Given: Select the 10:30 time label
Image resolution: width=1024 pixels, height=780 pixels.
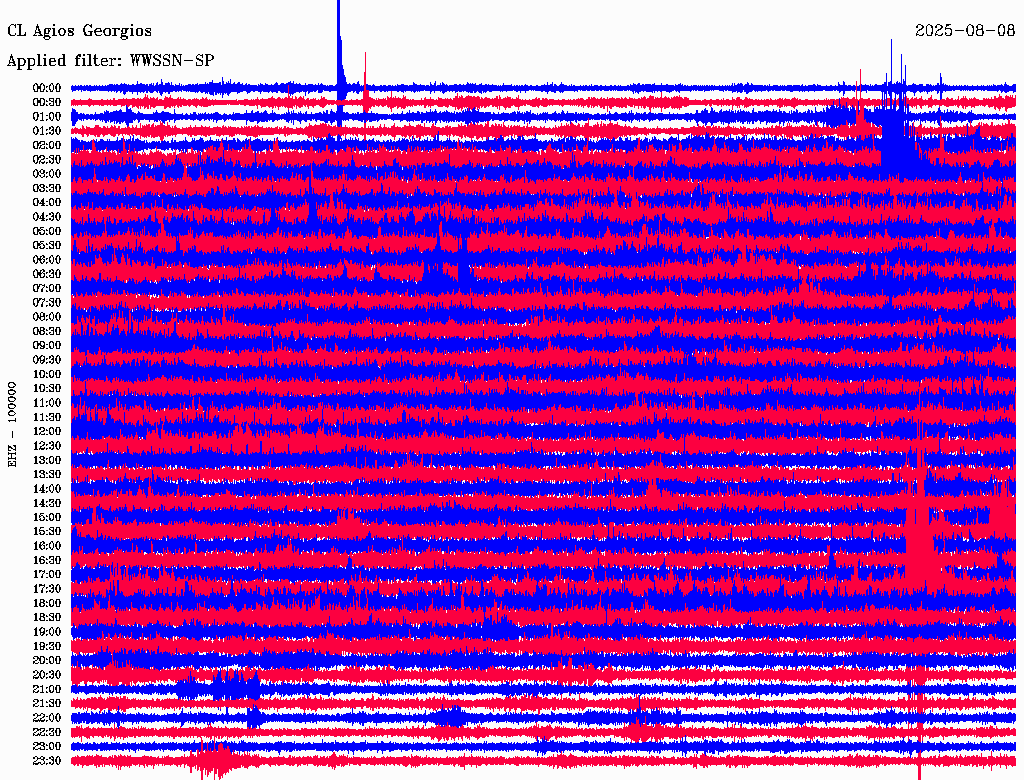Looking at the screenshot, I should (x=47, y=388).
